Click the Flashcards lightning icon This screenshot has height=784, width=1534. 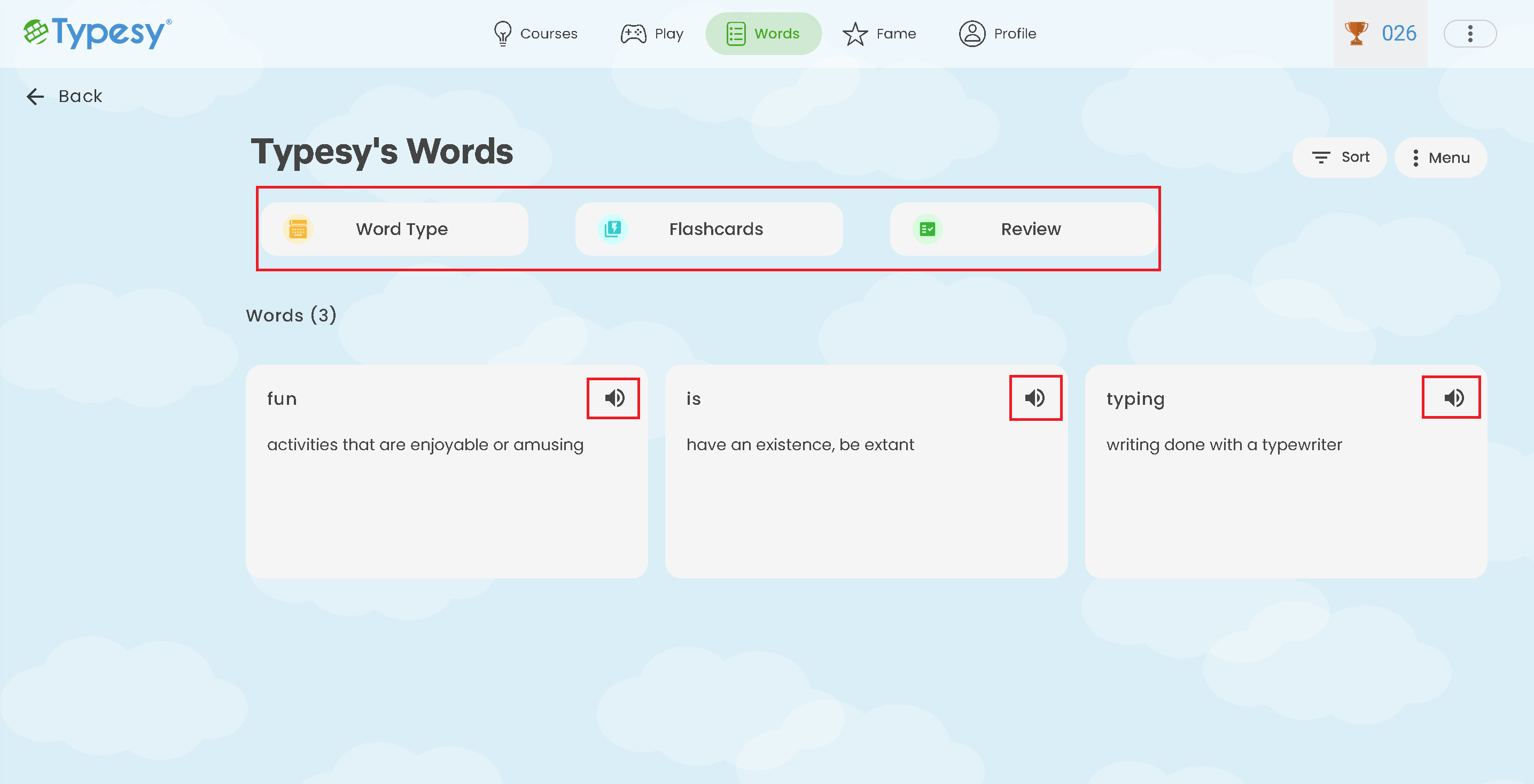(613, 229)
